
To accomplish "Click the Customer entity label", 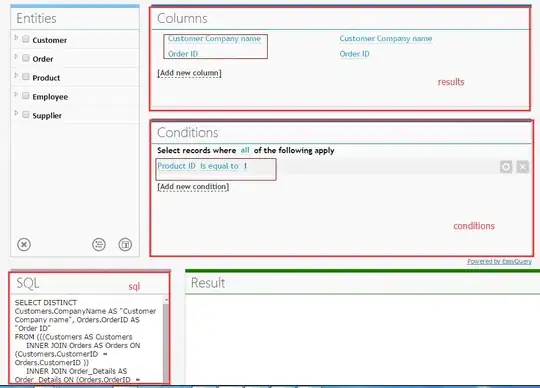I will pos(50,40).
